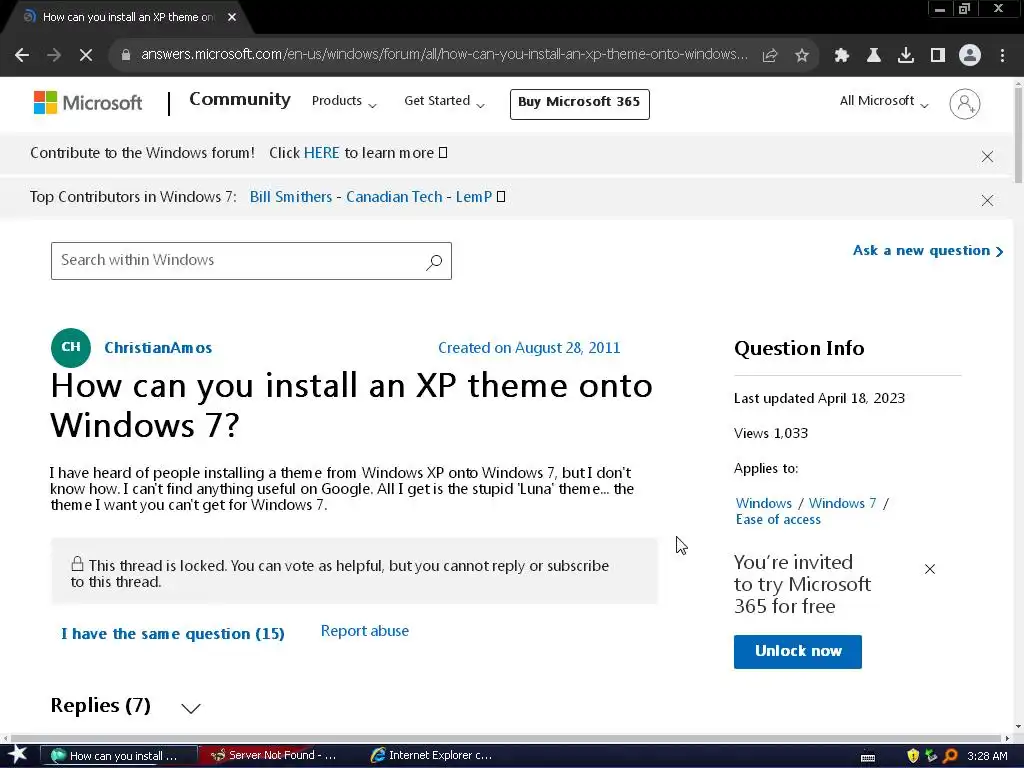
Task: Click the keyboard icon in system tray
Action: [868, 757]
